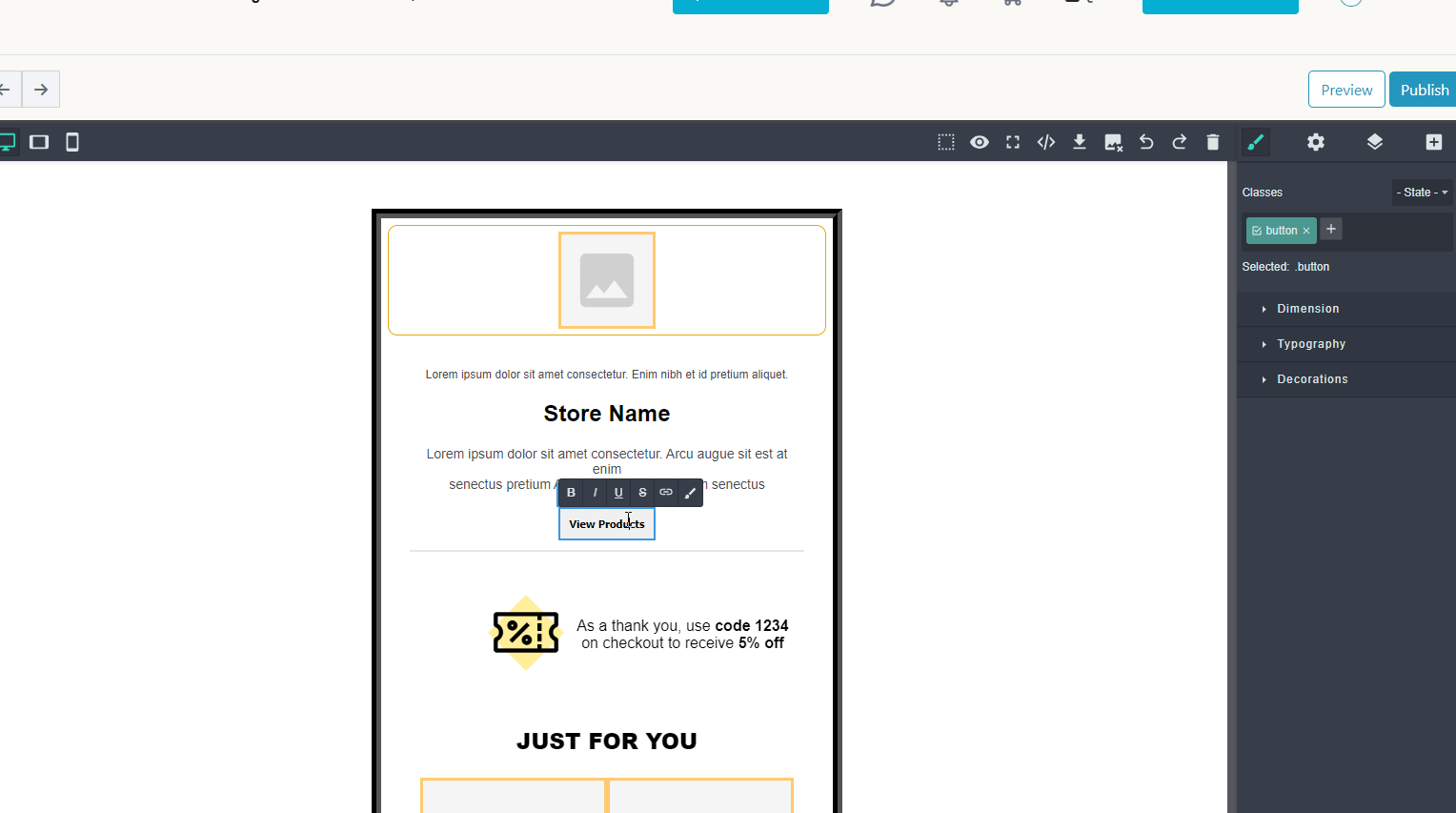
Task: Expand the Dimension section
Action: click(x=1346, y=309)
